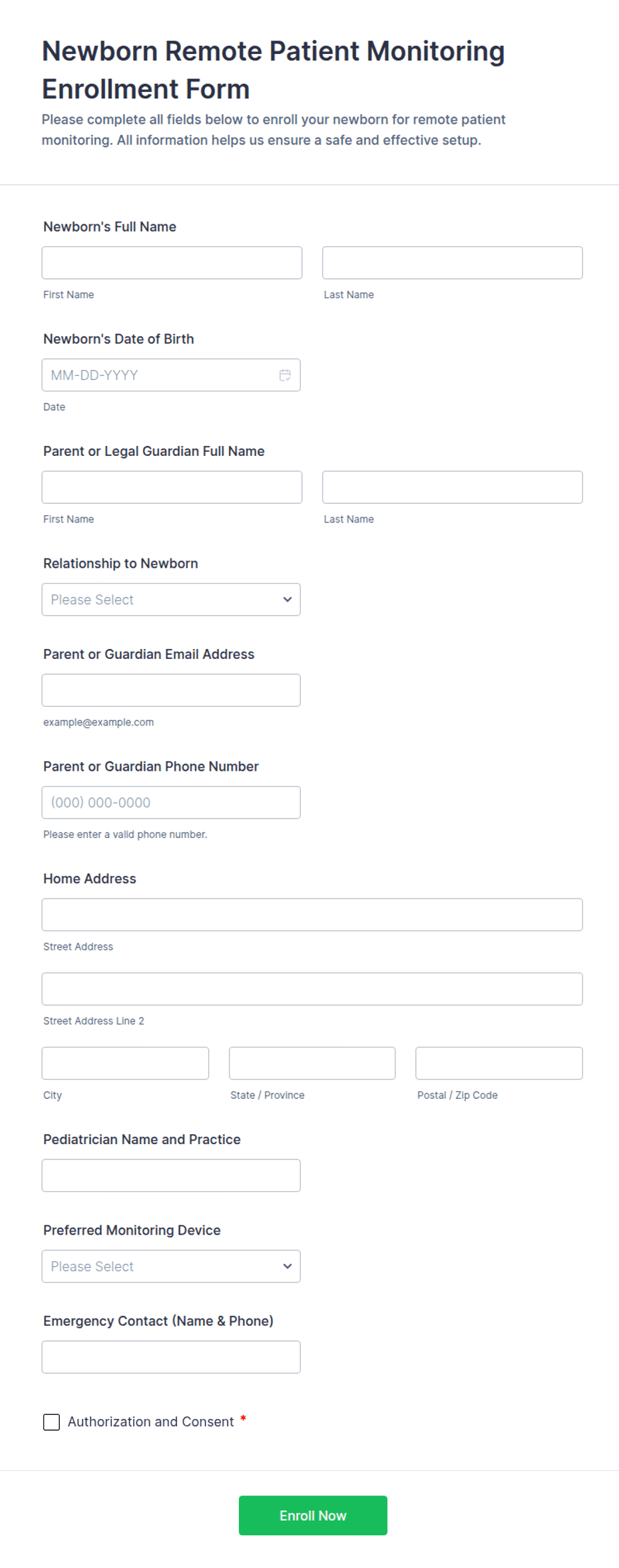Focus the City input field
Viewport: 619px width, 1568px height.
125,1064
